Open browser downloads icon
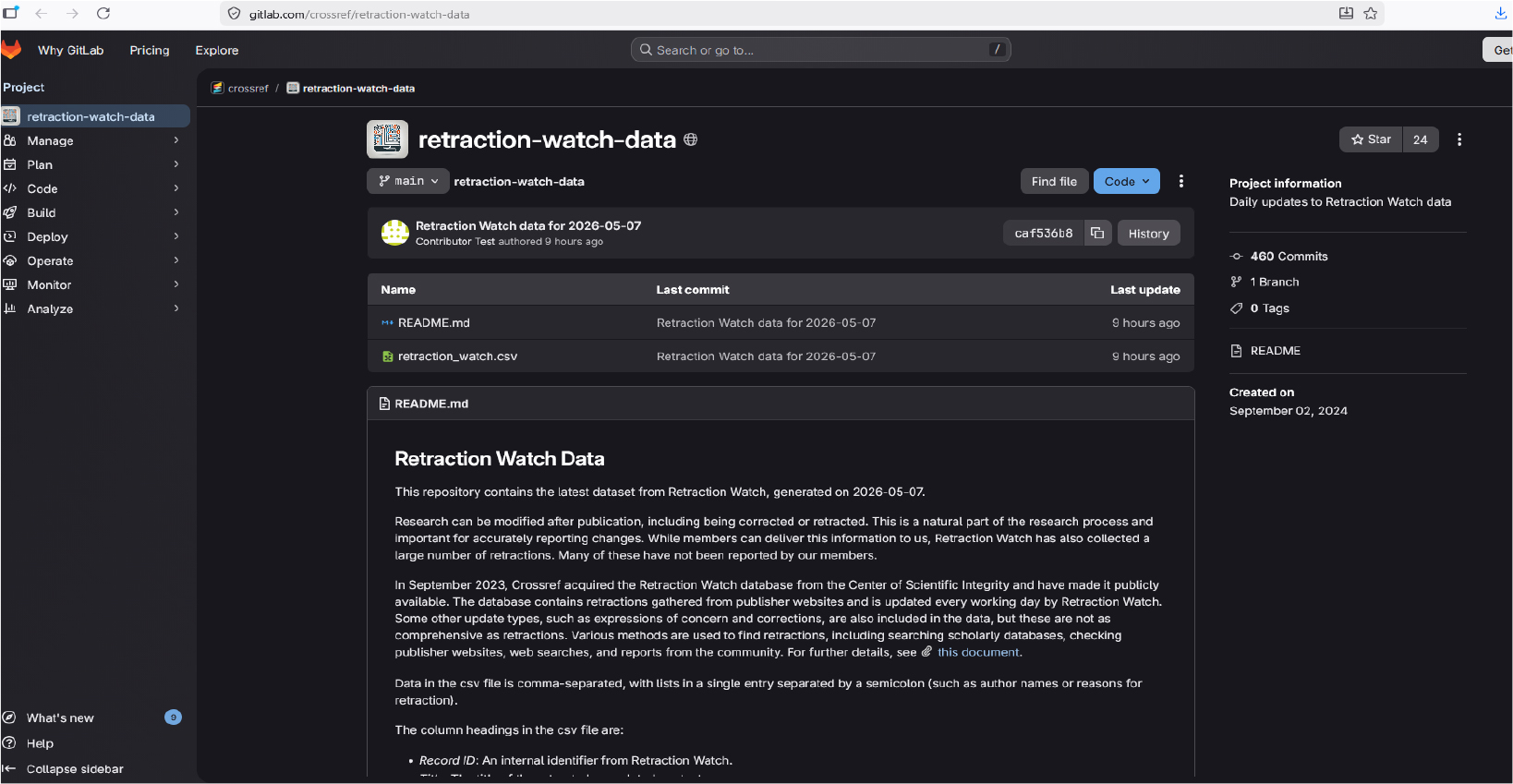This screenshot has height=784, width=1513. pos(1501,13)
